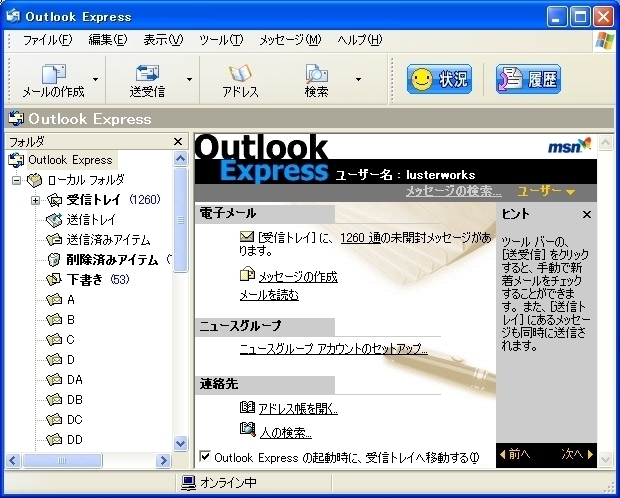Expand the 受信トレイ tree node
620x498 pixels.
point(35,200)
